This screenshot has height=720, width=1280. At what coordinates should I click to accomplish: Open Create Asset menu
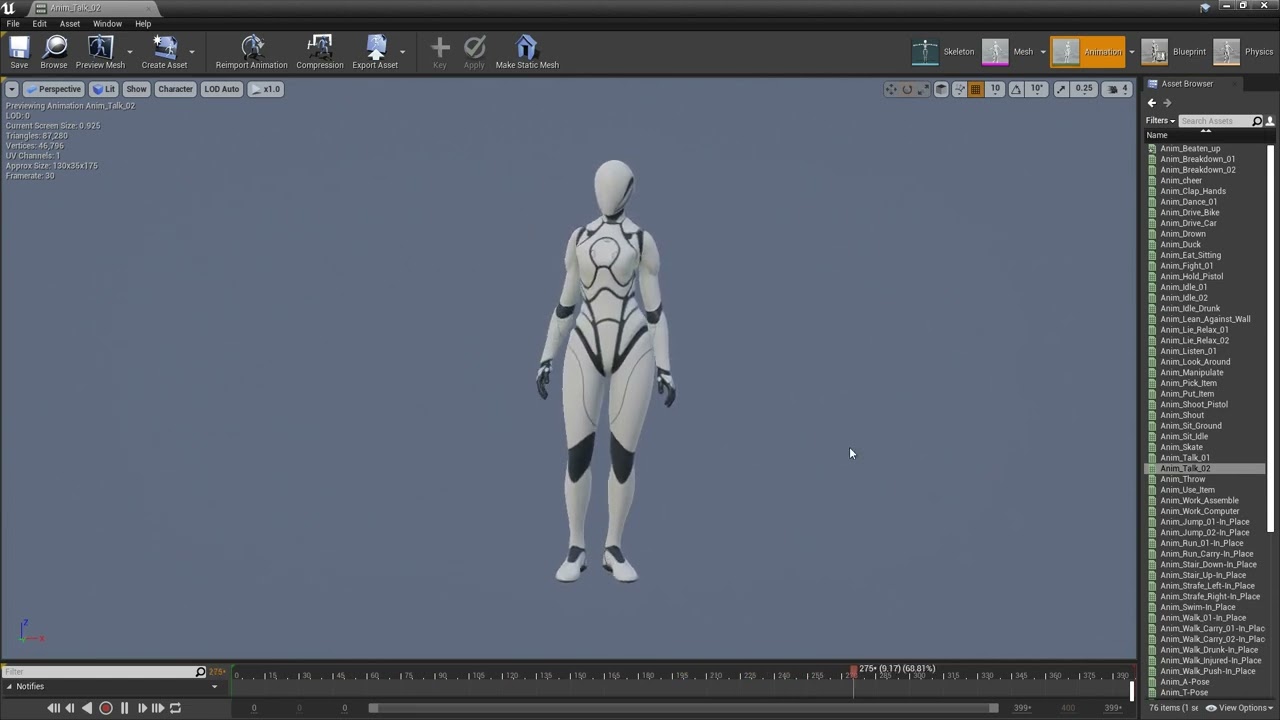(x=164, y=52)
